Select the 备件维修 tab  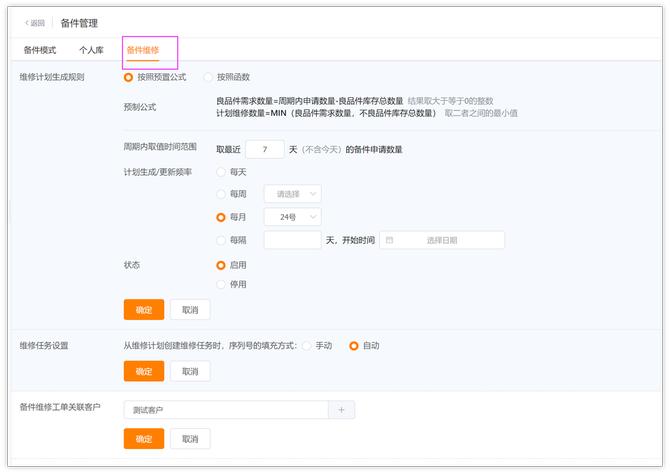pyautogui.click(x=143, y=50)
